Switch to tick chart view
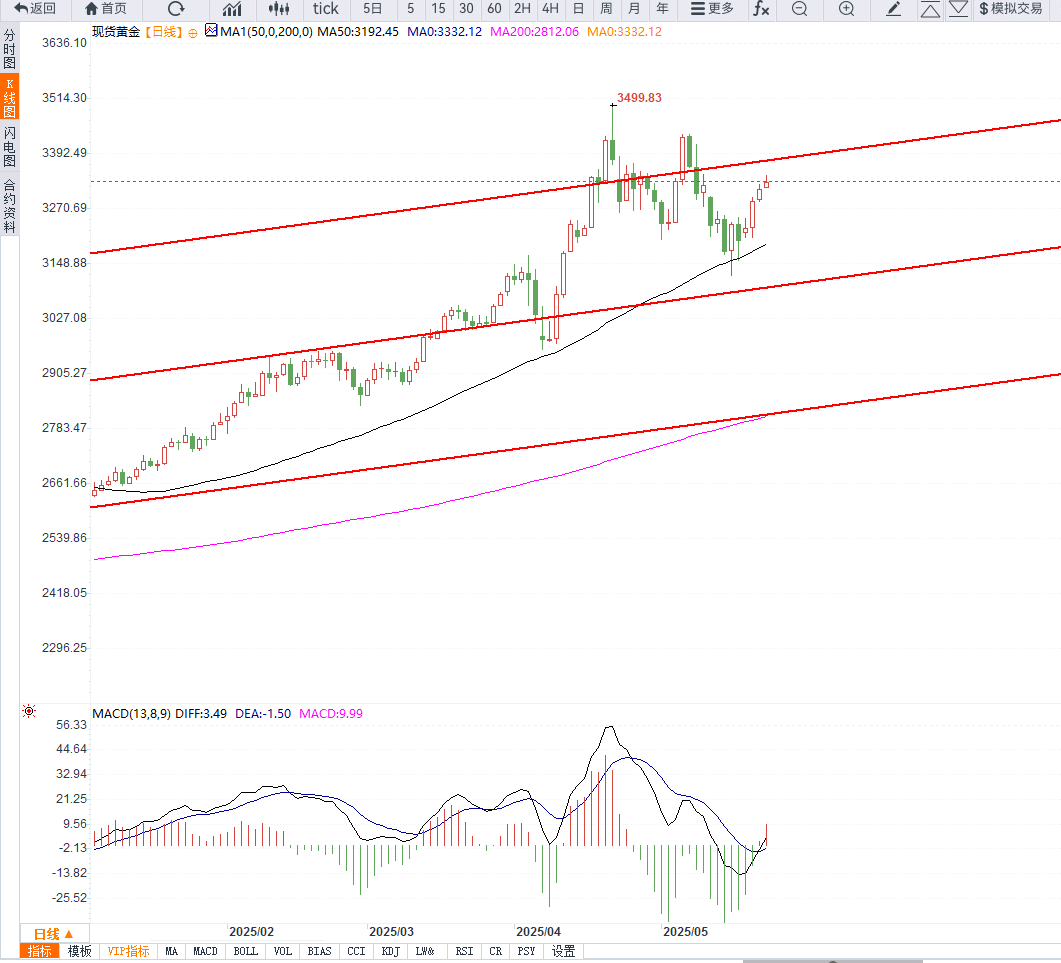The image size is (1061, 963). [325, 9]
